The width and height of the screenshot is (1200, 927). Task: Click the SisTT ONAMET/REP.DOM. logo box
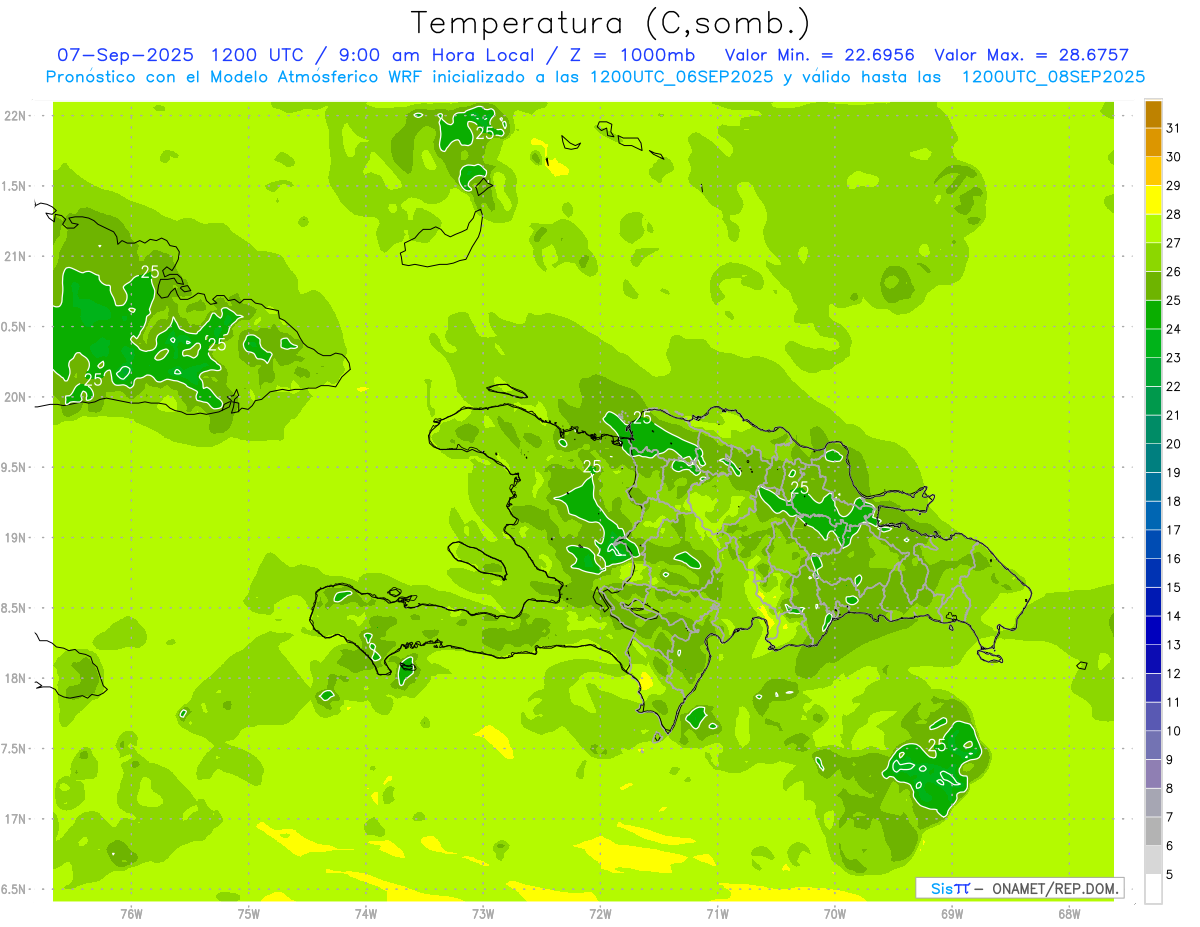coord(1019,888)
